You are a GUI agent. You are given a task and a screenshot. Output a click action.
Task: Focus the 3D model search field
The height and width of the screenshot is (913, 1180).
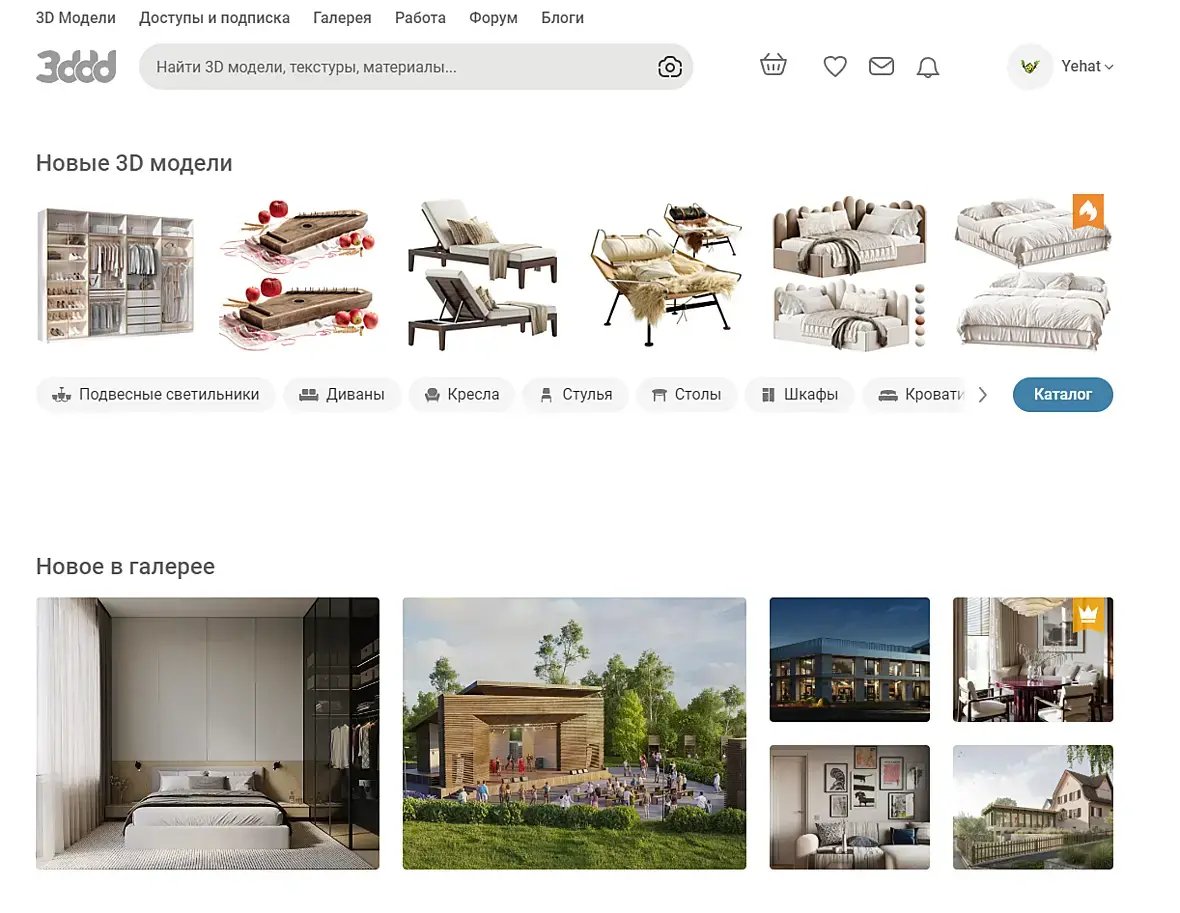tap(399, 67)
